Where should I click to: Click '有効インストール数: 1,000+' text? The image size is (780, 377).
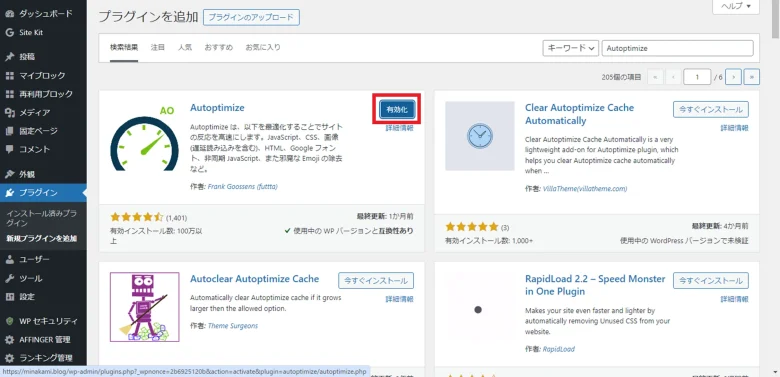(x=489, y=241)
